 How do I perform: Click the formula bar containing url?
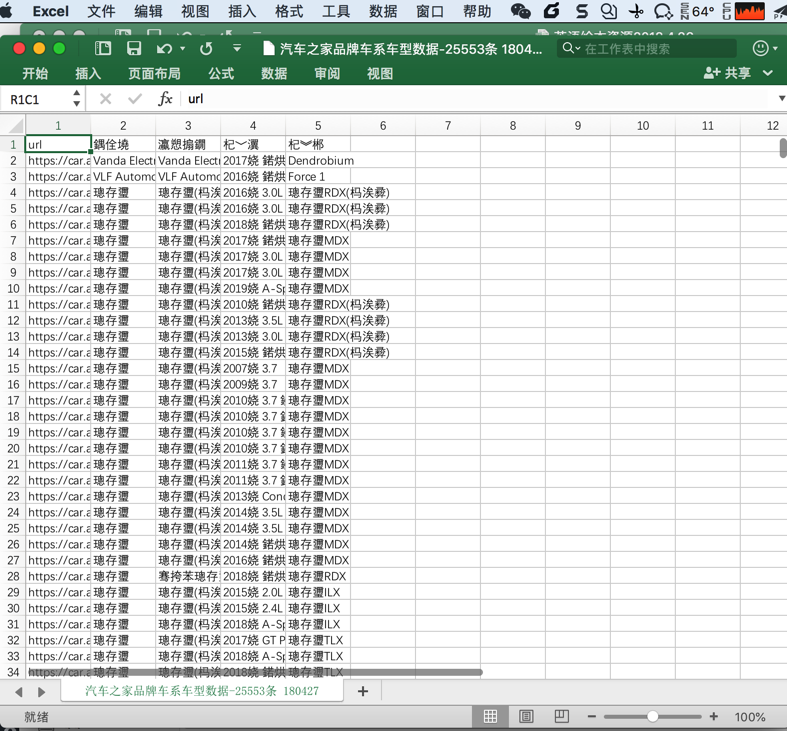click(479, 99)
